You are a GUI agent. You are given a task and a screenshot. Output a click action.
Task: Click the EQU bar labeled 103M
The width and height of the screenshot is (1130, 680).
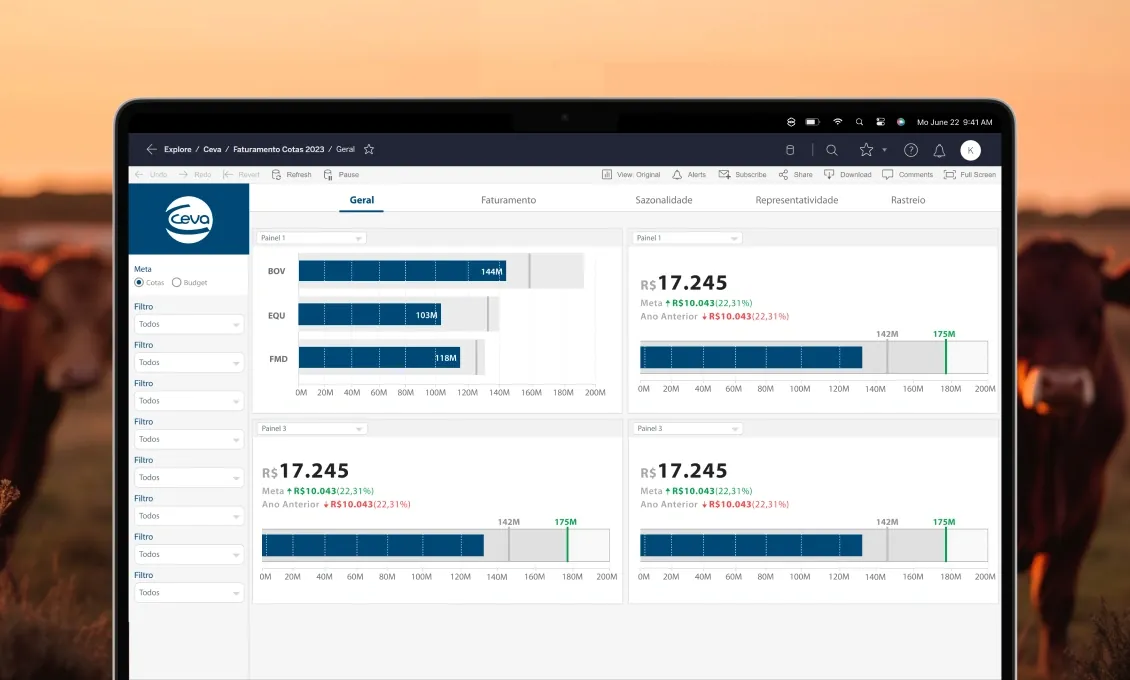(x=370, y=315)
